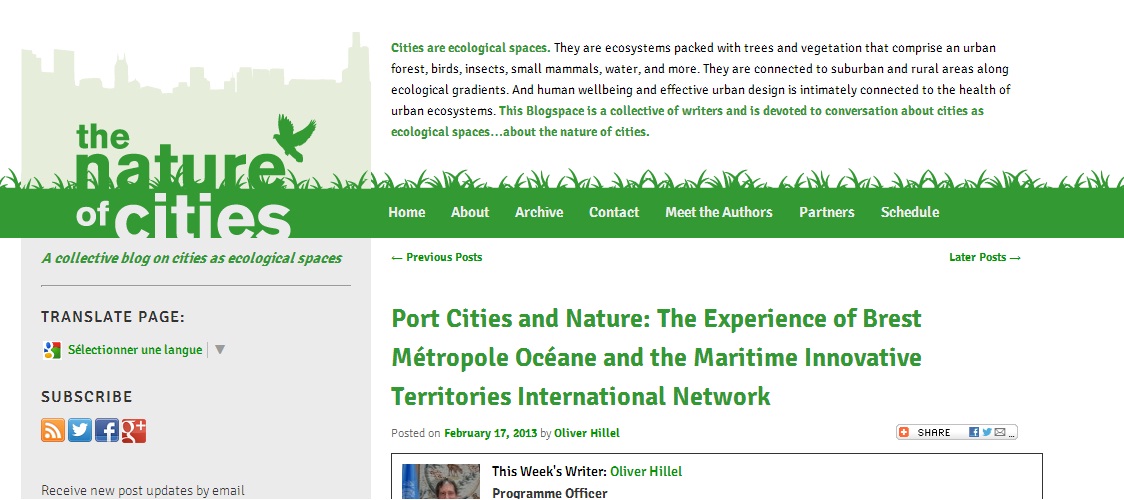Image resolution: width=1124 pixels, height=500 pixels.
Task: Open the Schedule menu item
Action: pyautogui.click(x=910, y=212)
